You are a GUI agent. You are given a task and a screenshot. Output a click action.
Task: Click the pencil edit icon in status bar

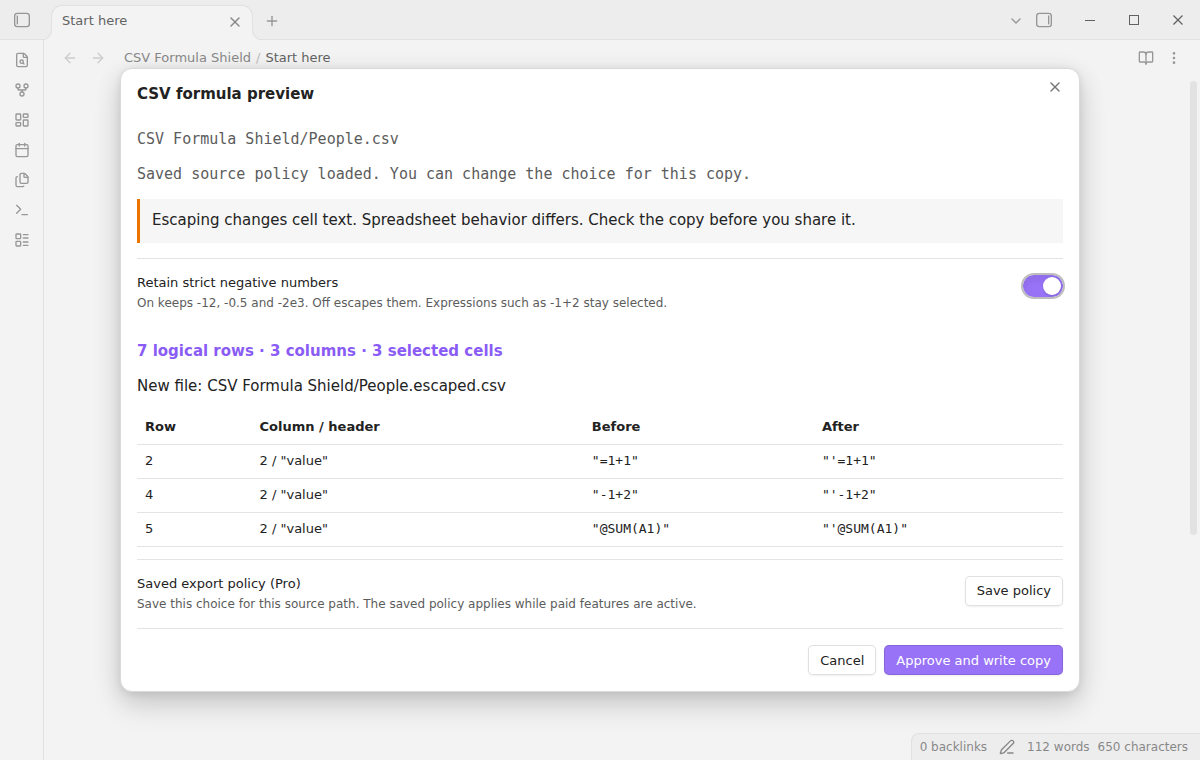point(1007,747)
